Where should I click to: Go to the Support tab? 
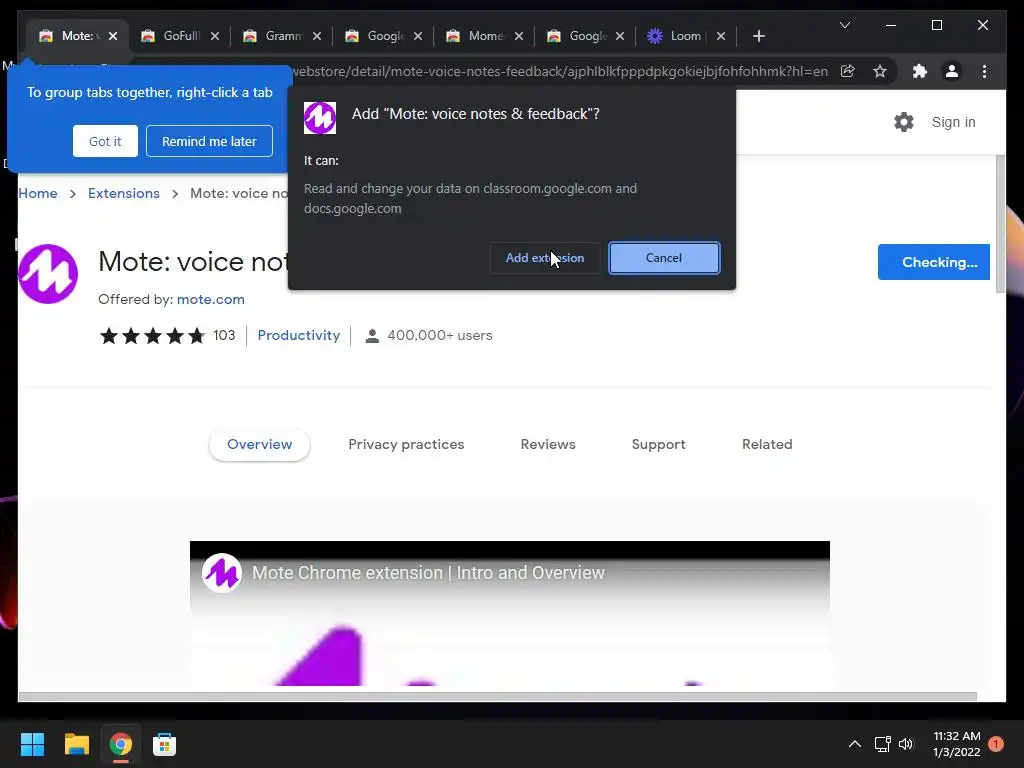(x=658, y=444)
